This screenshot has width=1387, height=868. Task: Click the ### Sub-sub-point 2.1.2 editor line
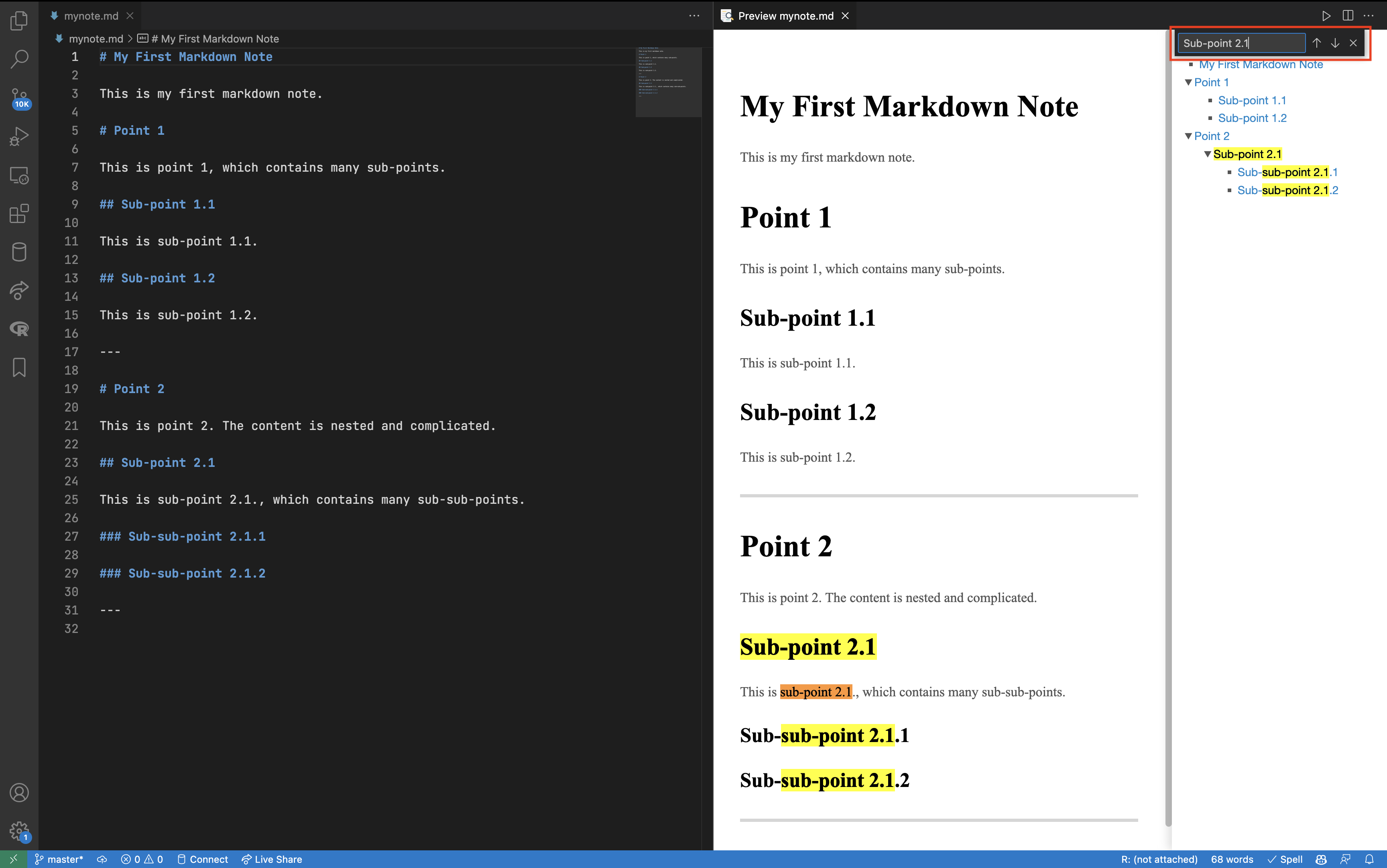pos(183,574)
